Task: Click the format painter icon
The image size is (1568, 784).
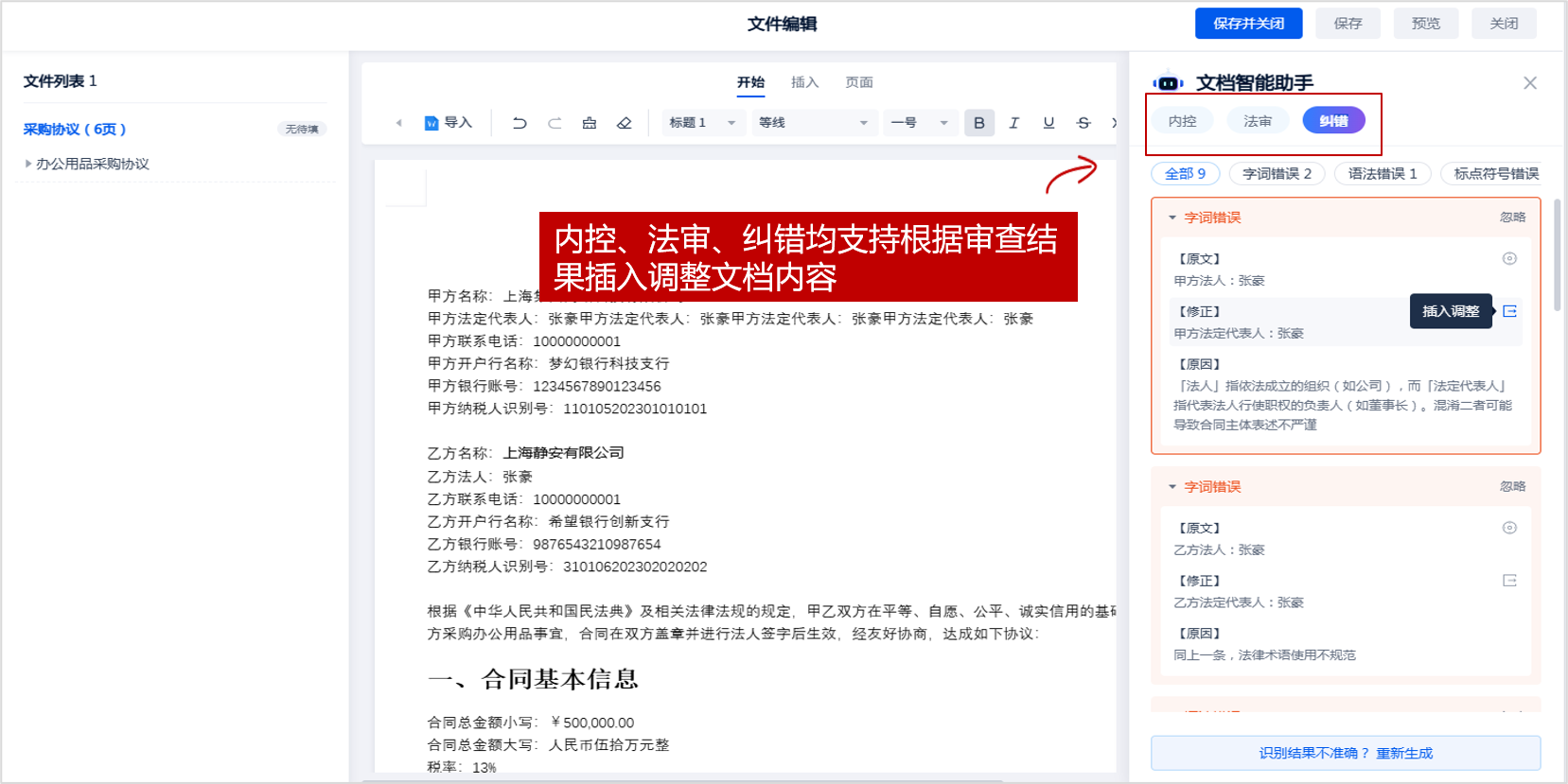Action: (590, 123)
